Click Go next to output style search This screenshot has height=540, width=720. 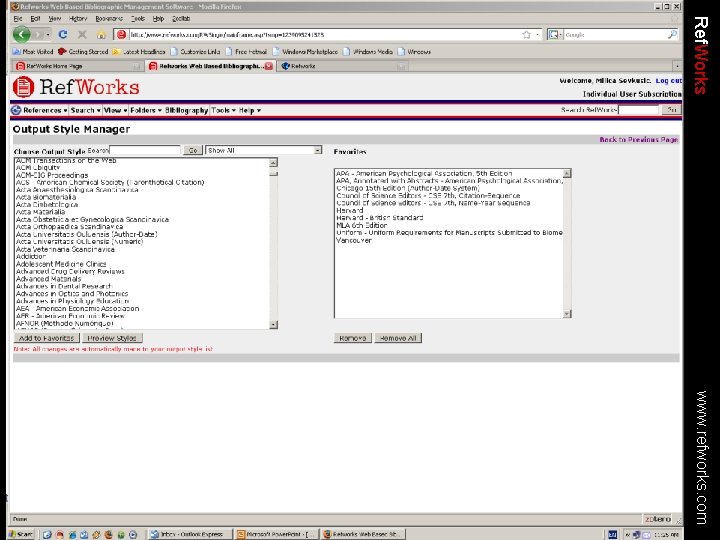tap(193, 150)
